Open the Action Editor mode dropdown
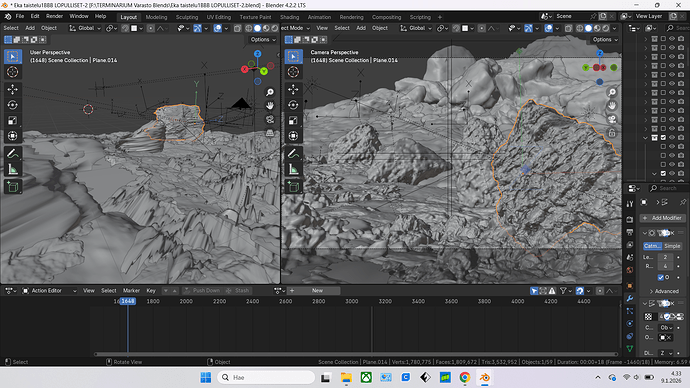 point(49,291)
